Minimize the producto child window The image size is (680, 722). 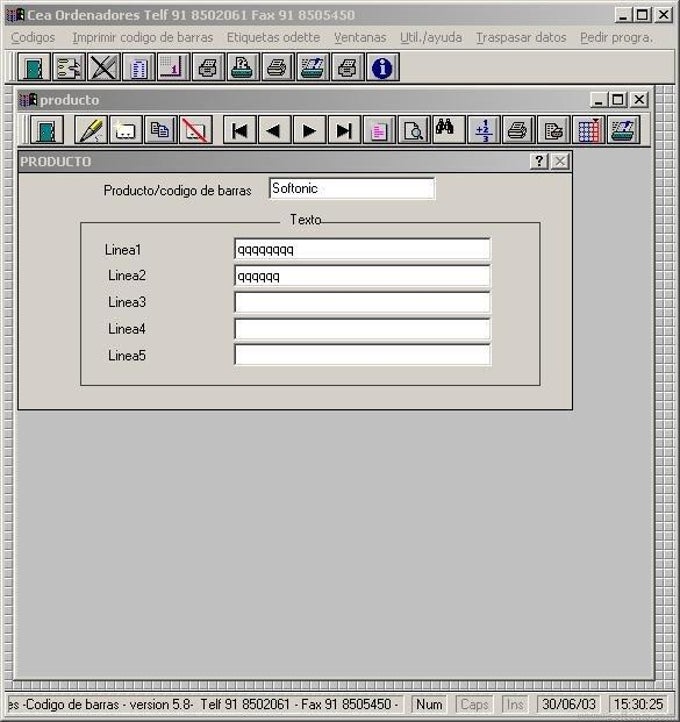click(599, 99)
